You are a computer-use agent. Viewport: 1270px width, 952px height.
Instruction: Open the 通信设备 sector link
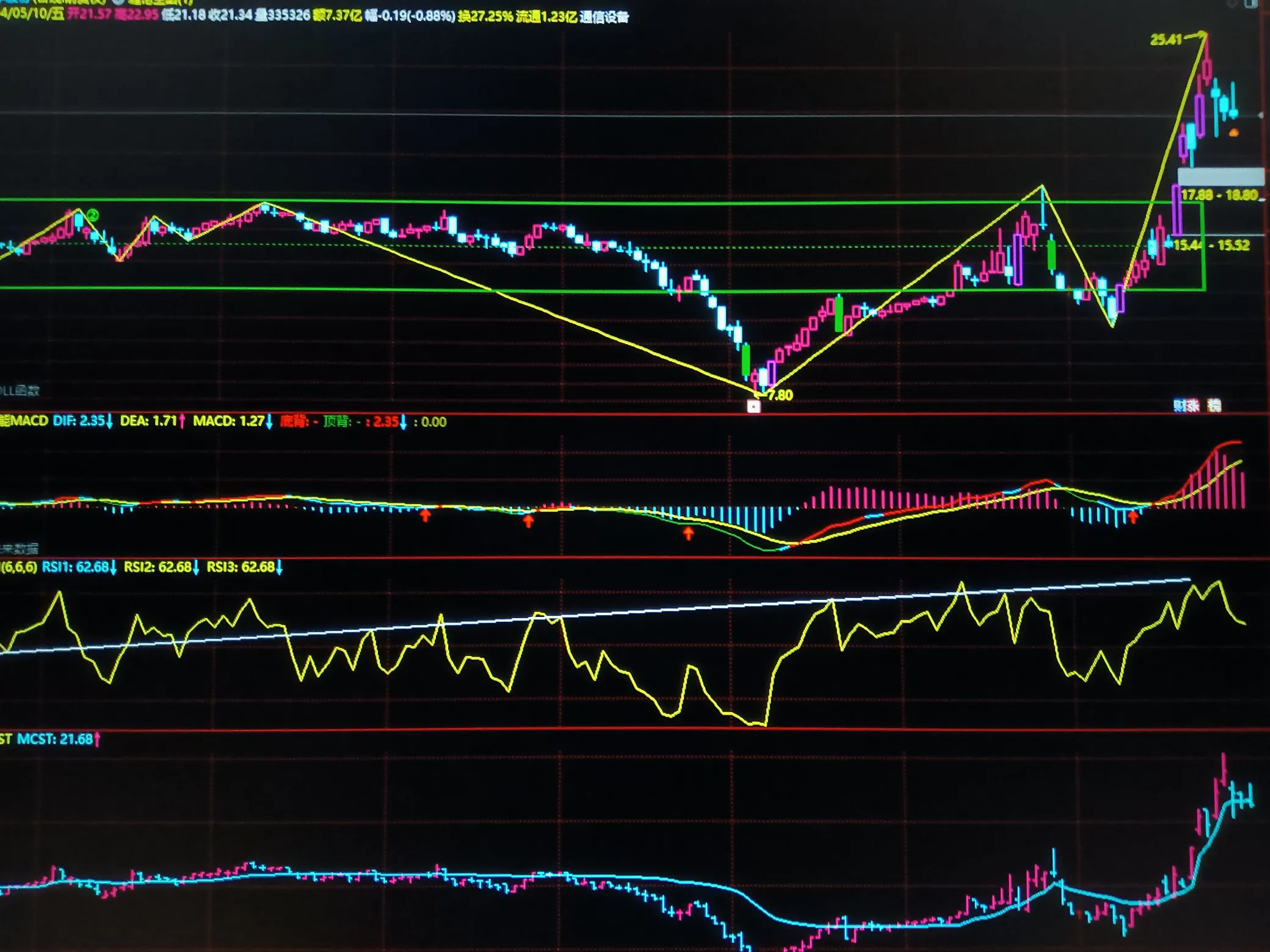tap(604, 17)
